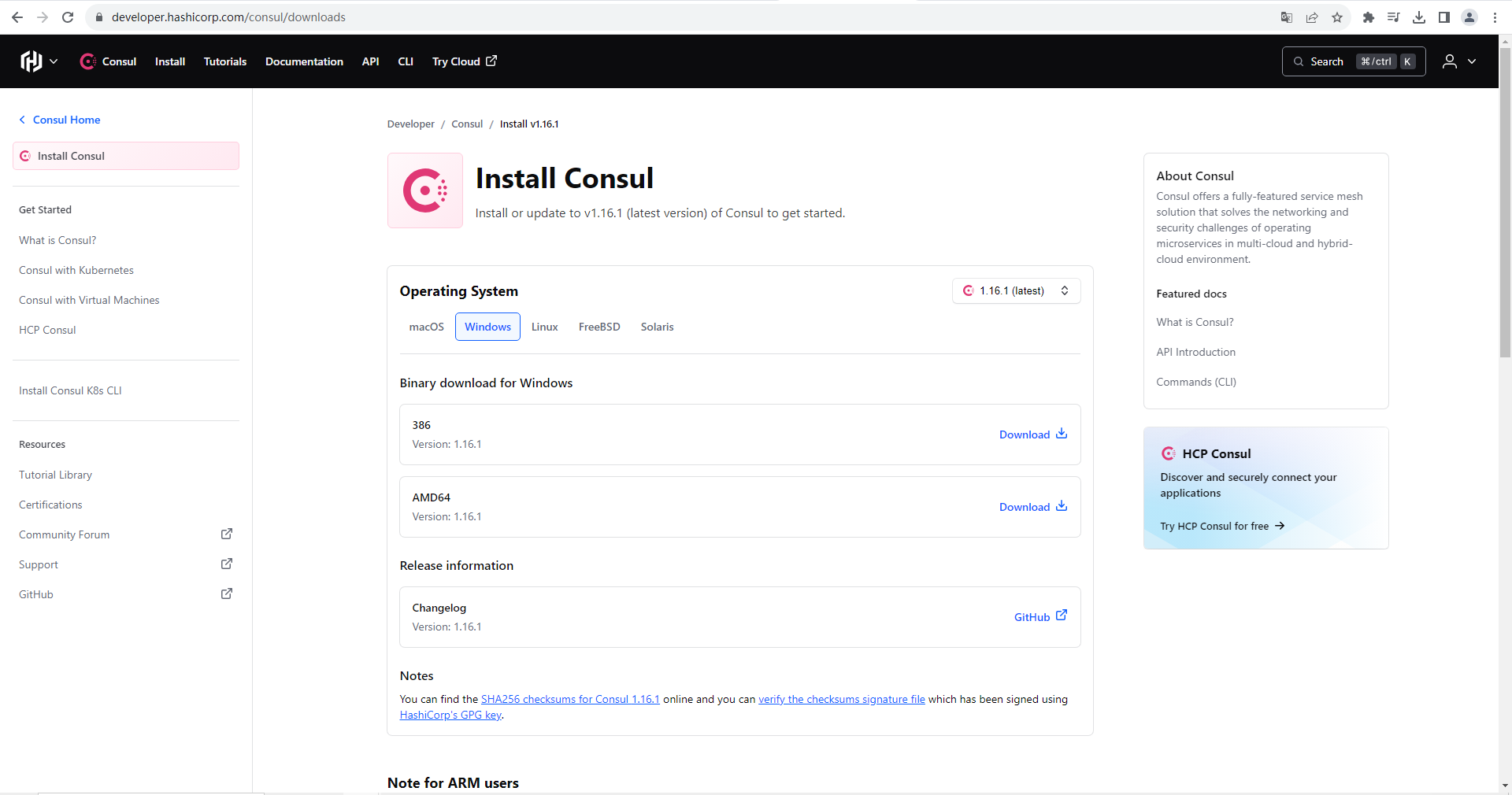The height and width of the screenshot is (795, 1512).
Task: Open the Tutorials nav menu
Action: (x=225, y=61)
